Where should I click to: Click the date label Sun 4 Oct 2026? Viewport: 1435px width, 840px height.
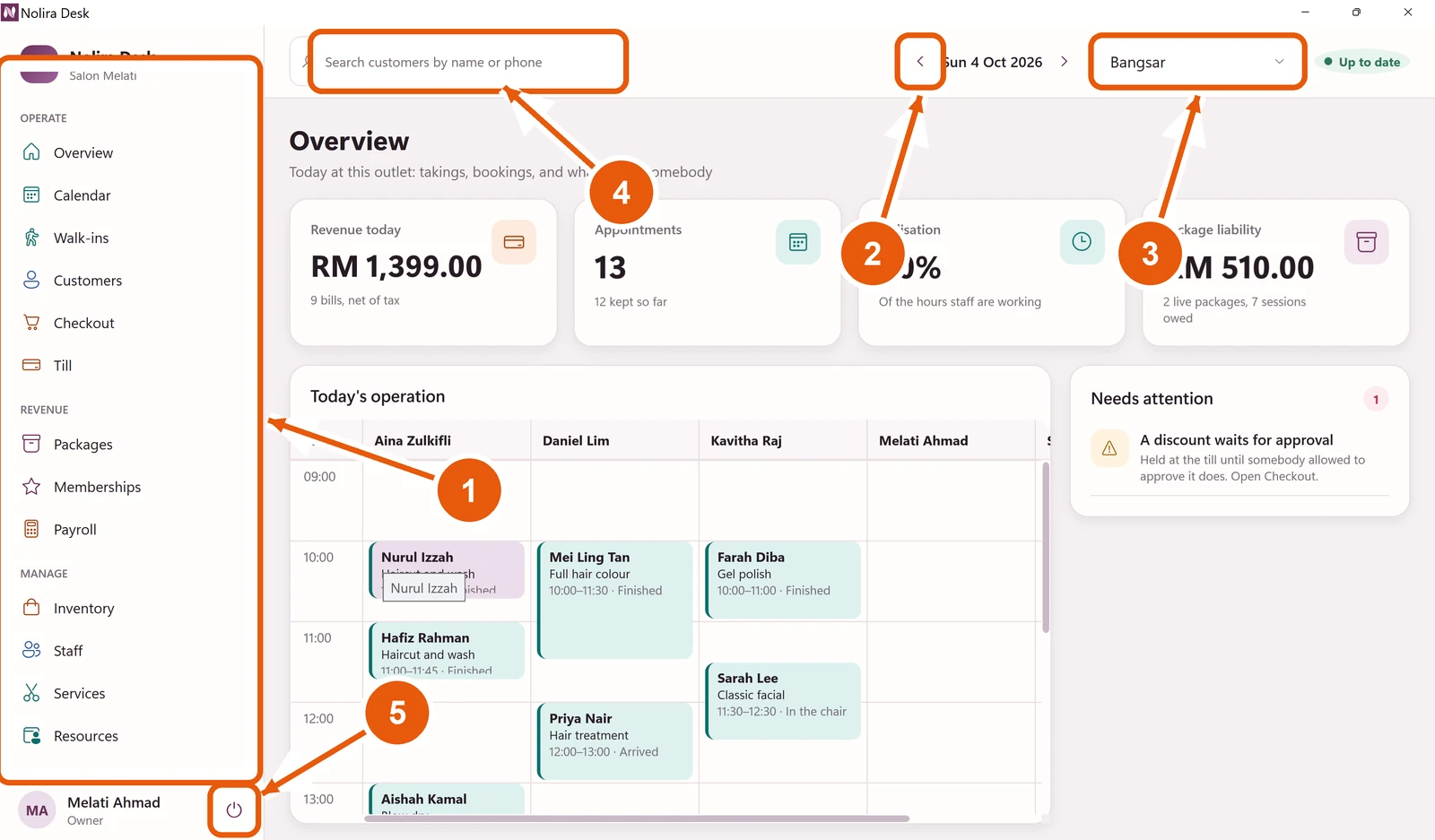coord(993,62)
